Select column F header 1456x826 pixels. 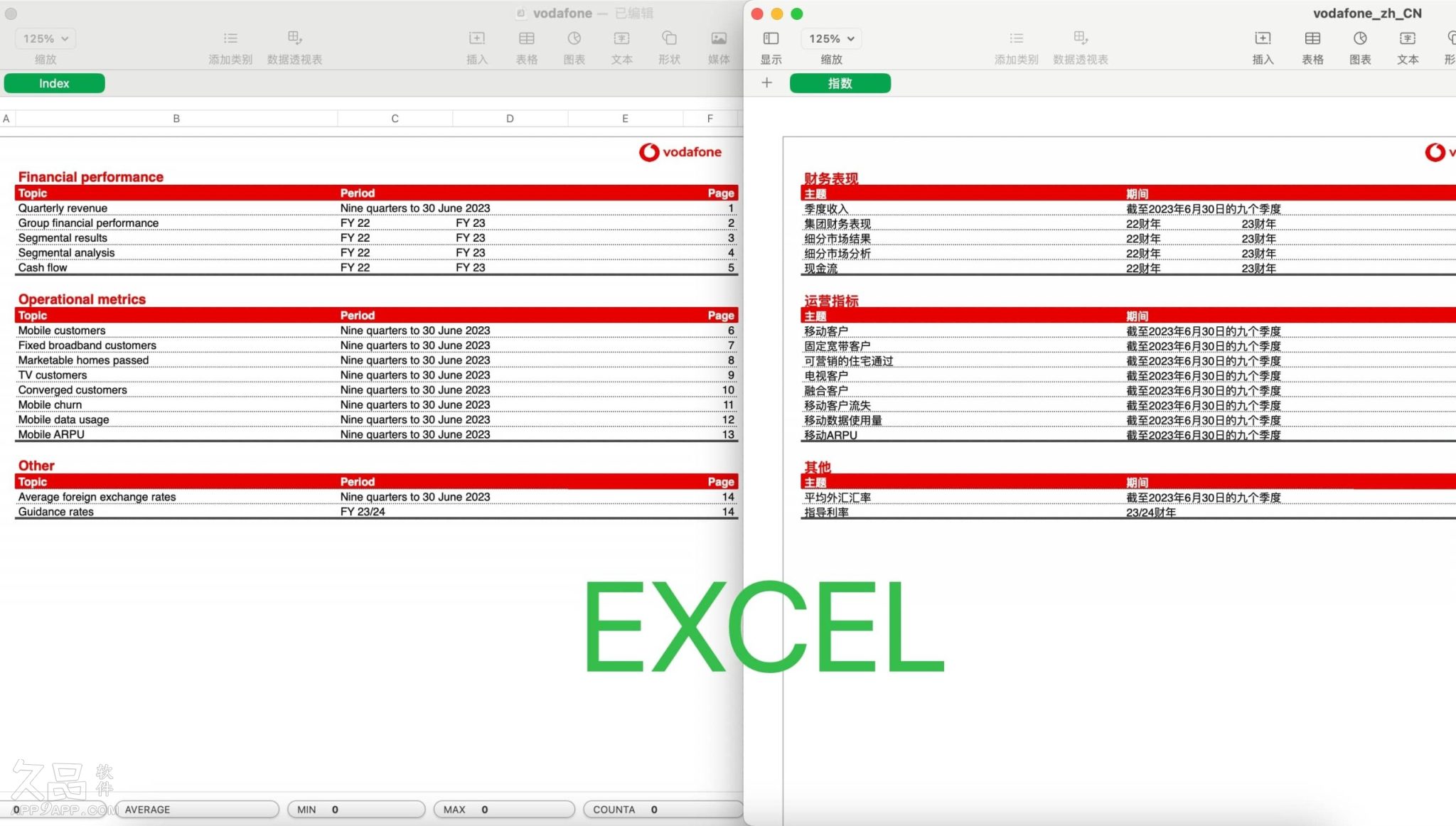710,119
